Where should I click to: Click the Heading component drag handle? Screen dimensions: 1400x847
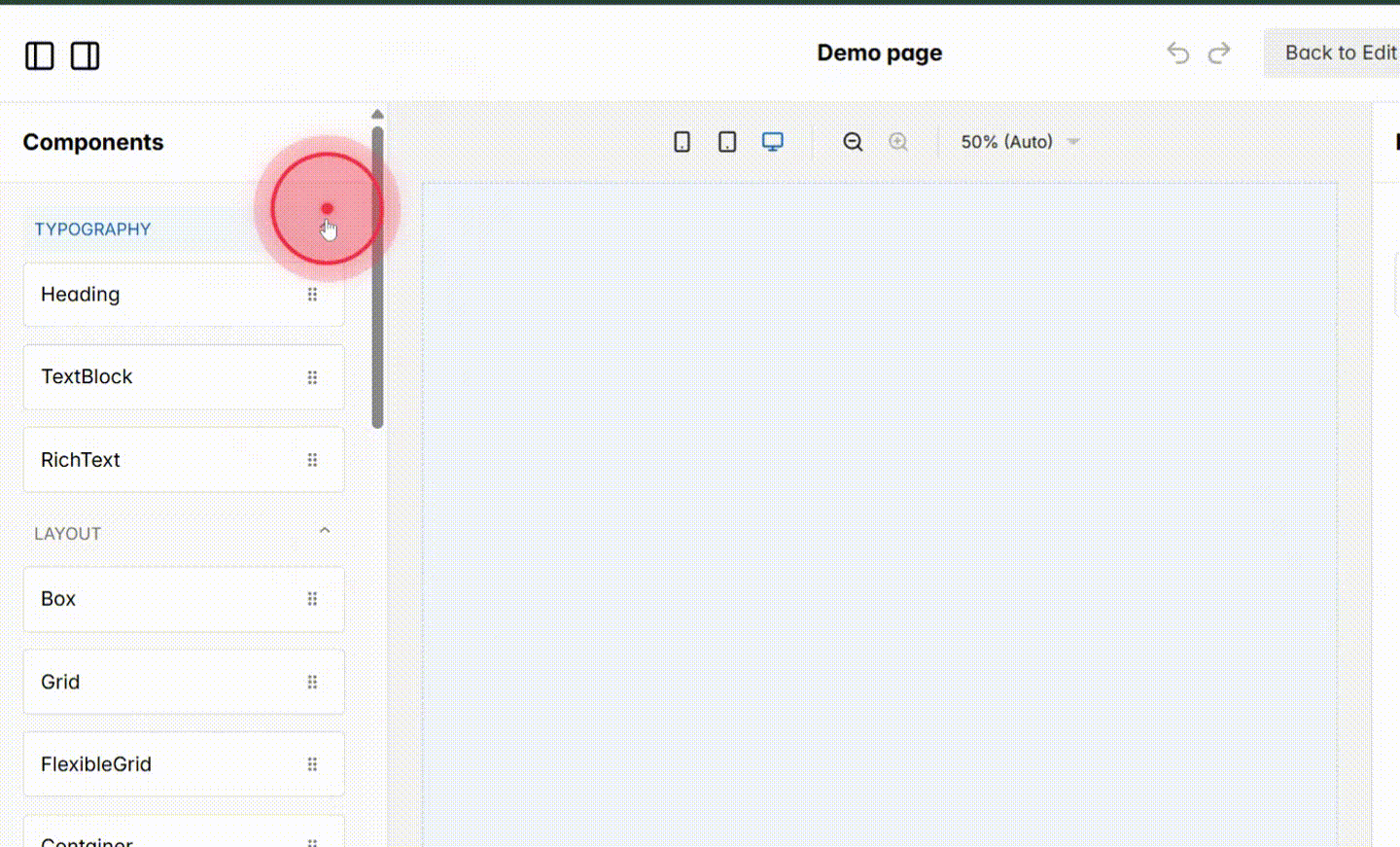click(312, 294)
